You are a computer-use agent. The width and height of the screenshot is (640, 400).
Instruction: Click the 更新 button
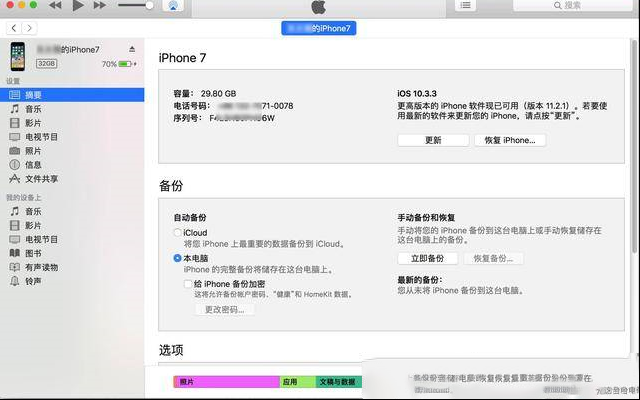[433, 140]
